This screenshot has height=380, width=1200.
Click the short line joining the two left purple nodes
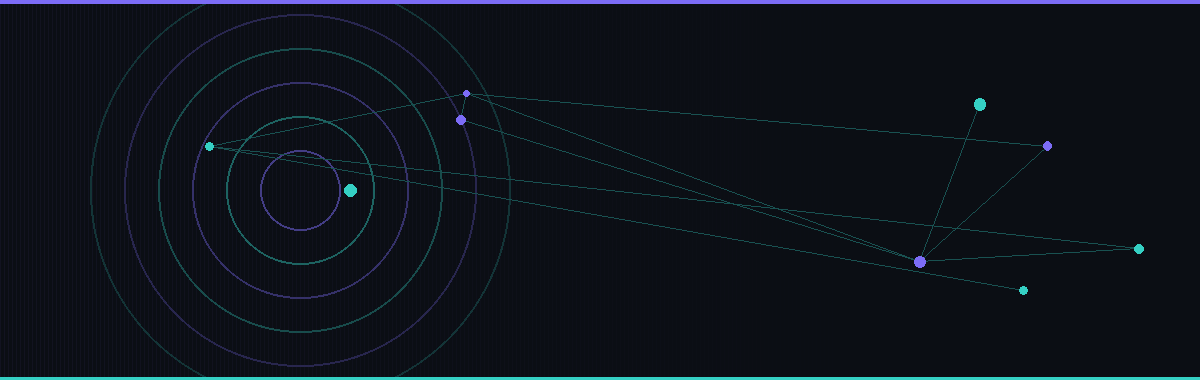tap(463, 107)
